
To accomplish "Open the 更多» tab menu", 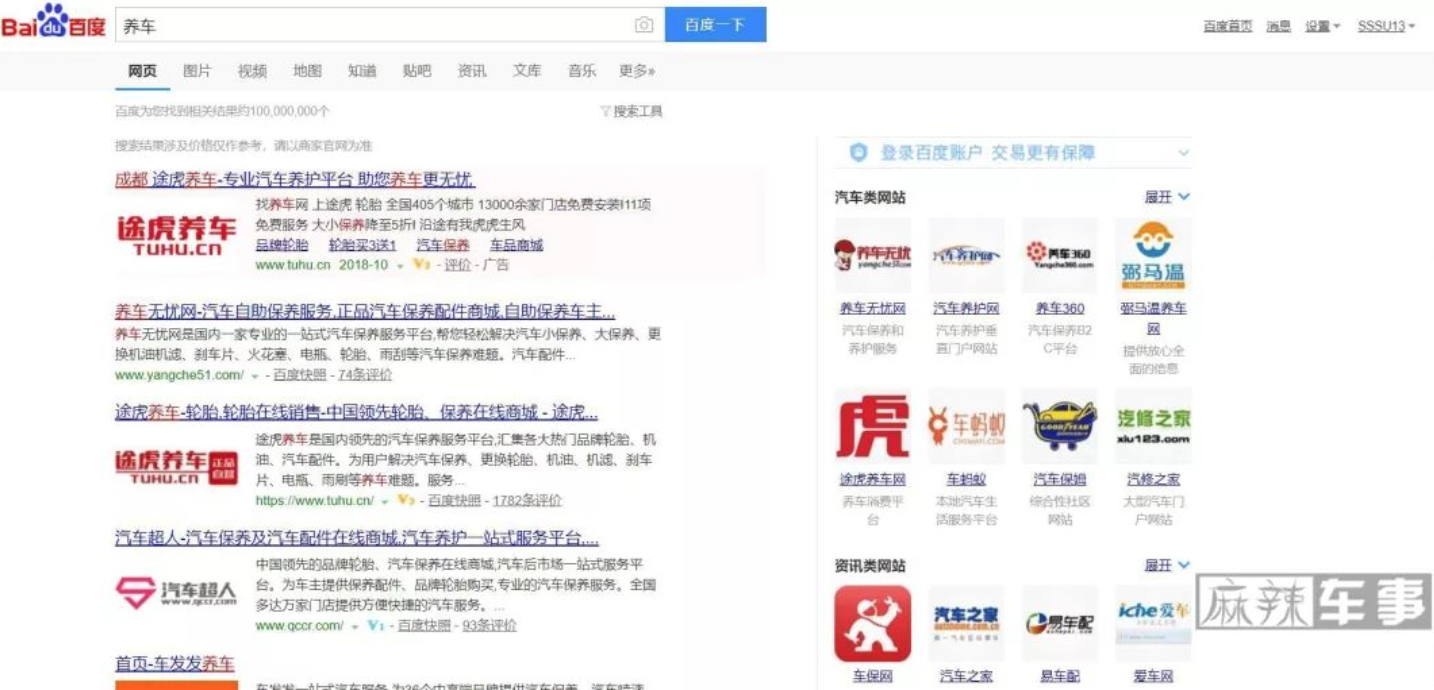I will pyautogui.click(x=637, y=71).
